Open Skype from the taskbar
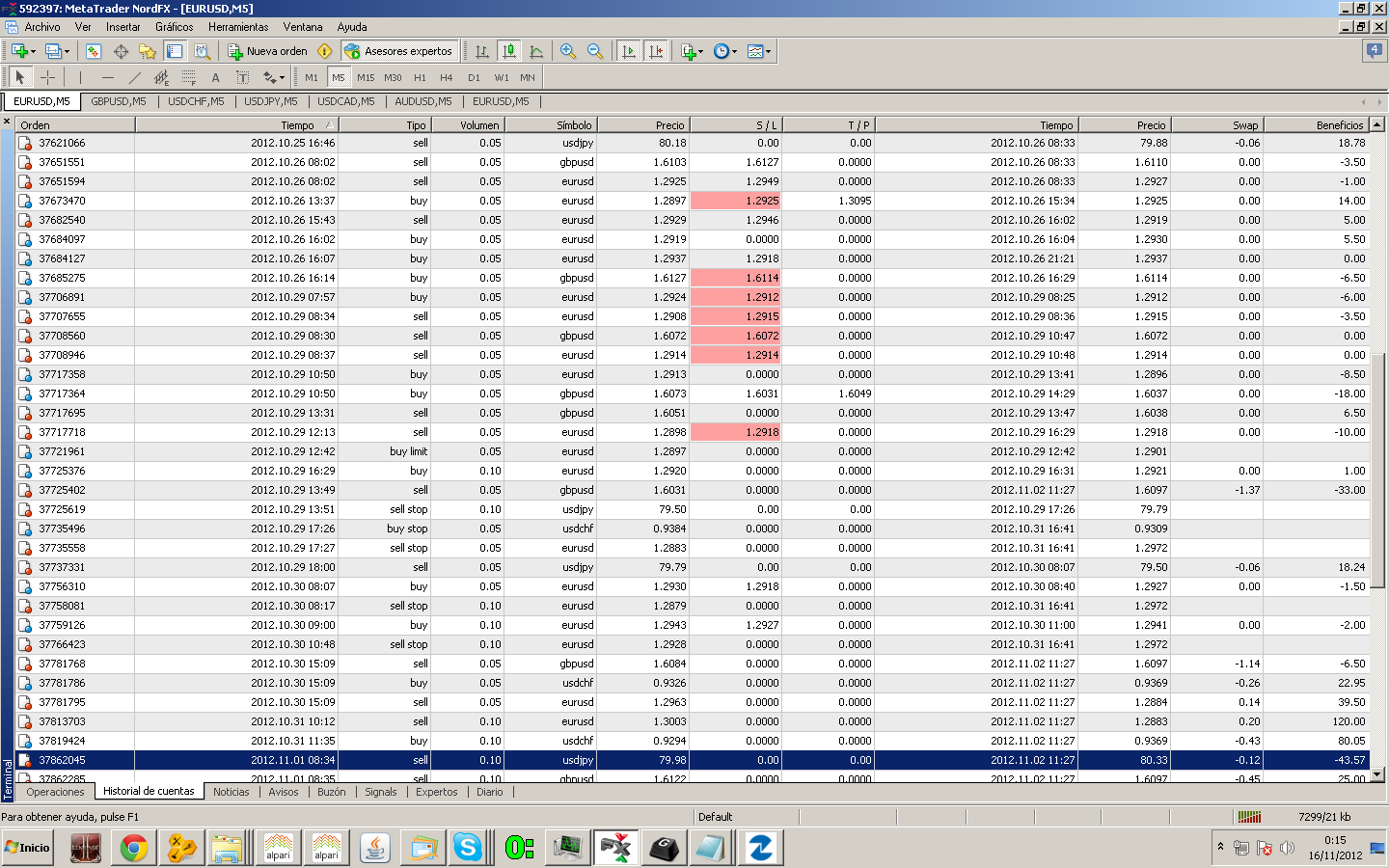This screenshot has width=1389, height=868. tap(468, 848)
